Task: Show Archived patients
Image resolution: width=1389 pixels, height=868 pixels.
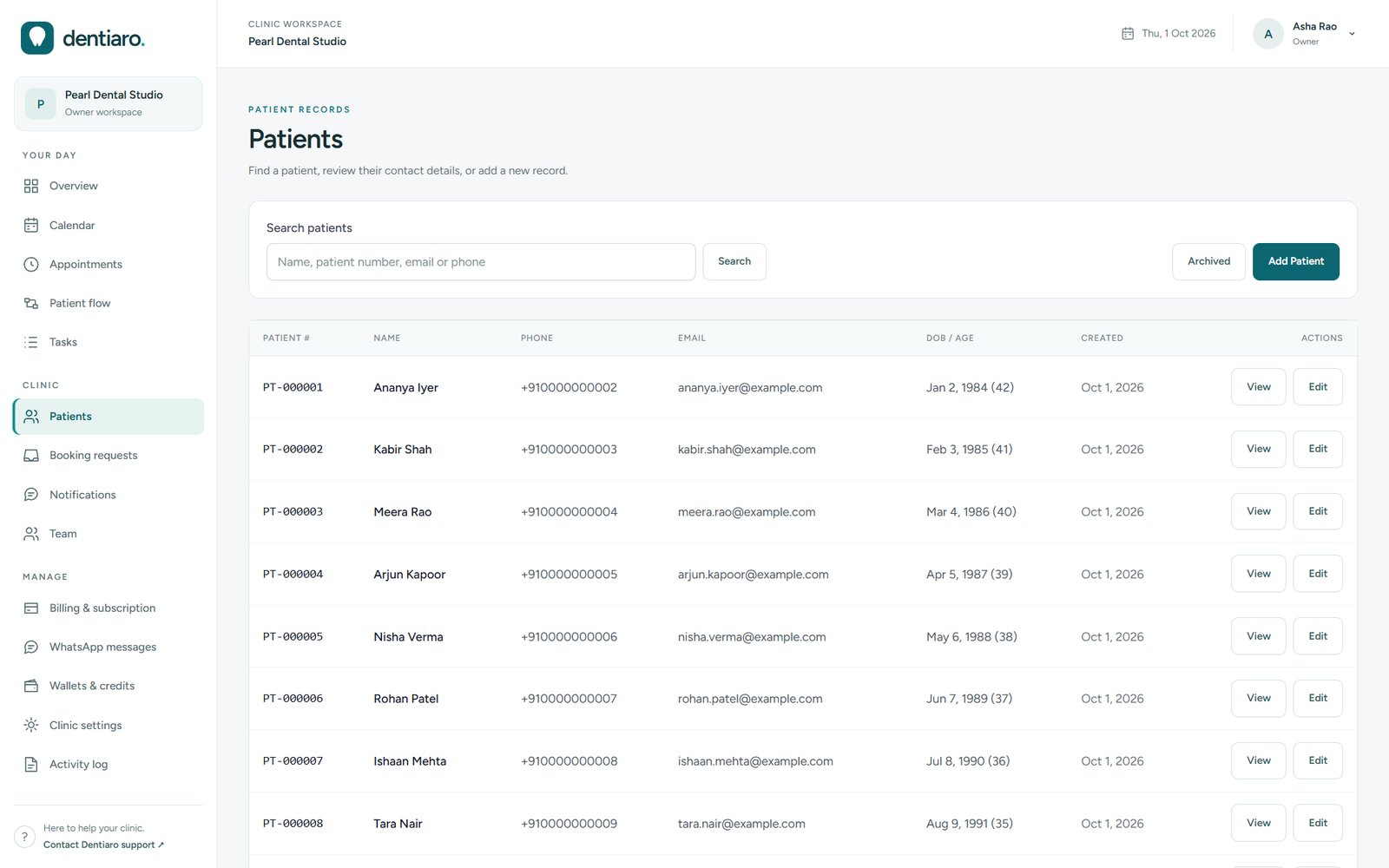Action: pos(1209,261)
